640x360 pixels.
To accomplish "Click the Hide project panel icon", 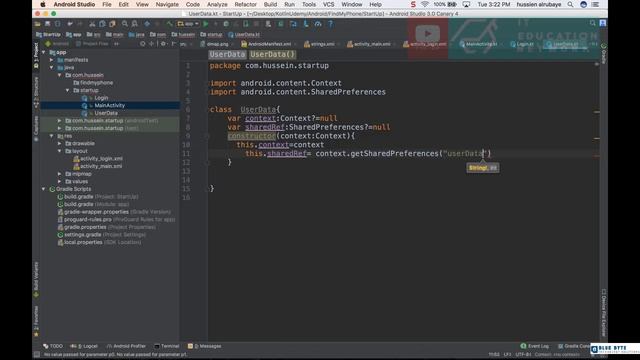I will pyautogui.click(x=174, y=44).
